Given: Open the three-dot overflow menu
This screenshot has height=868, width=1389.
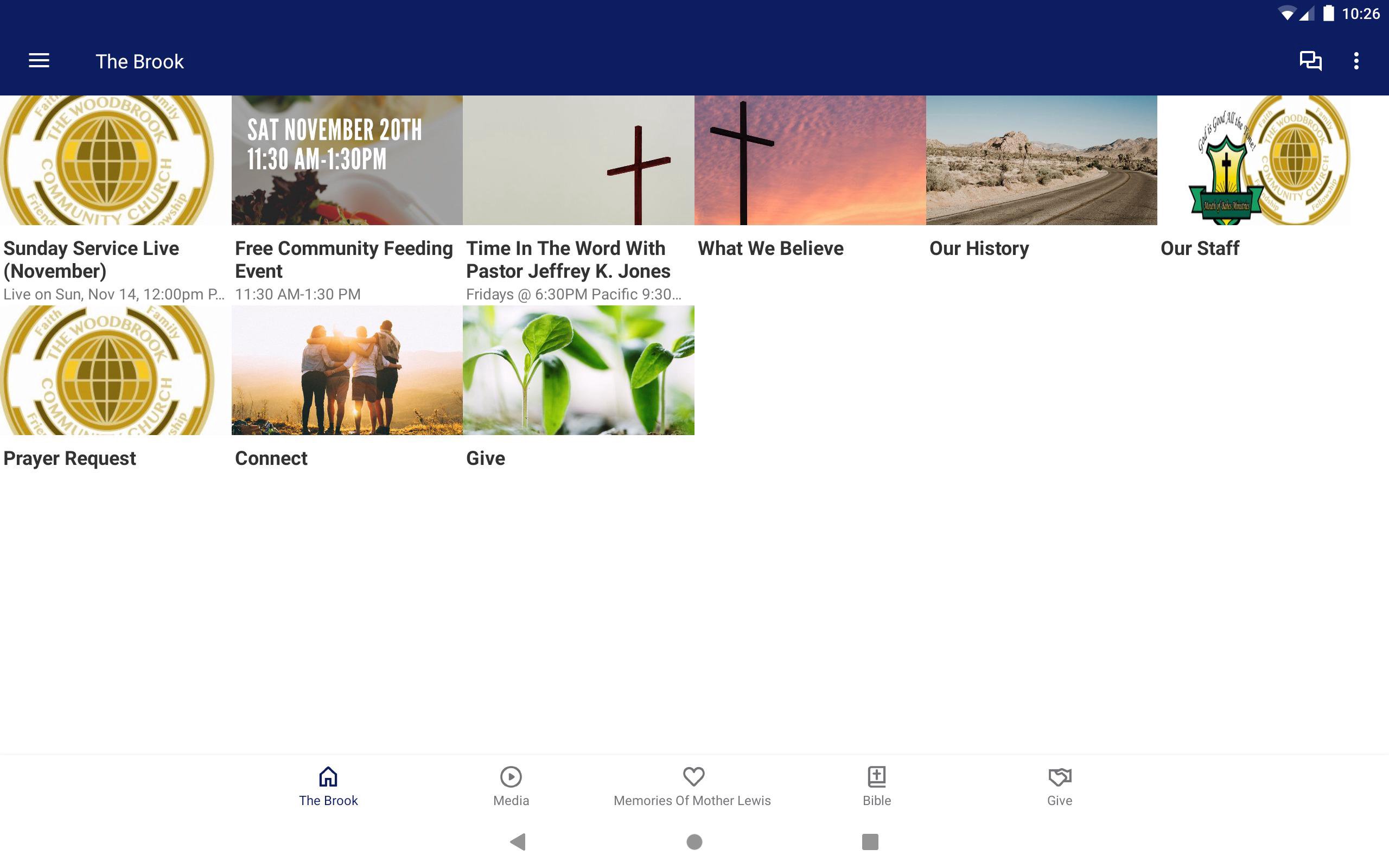Looking at the screenshot, I should [x=1356, y=61].
